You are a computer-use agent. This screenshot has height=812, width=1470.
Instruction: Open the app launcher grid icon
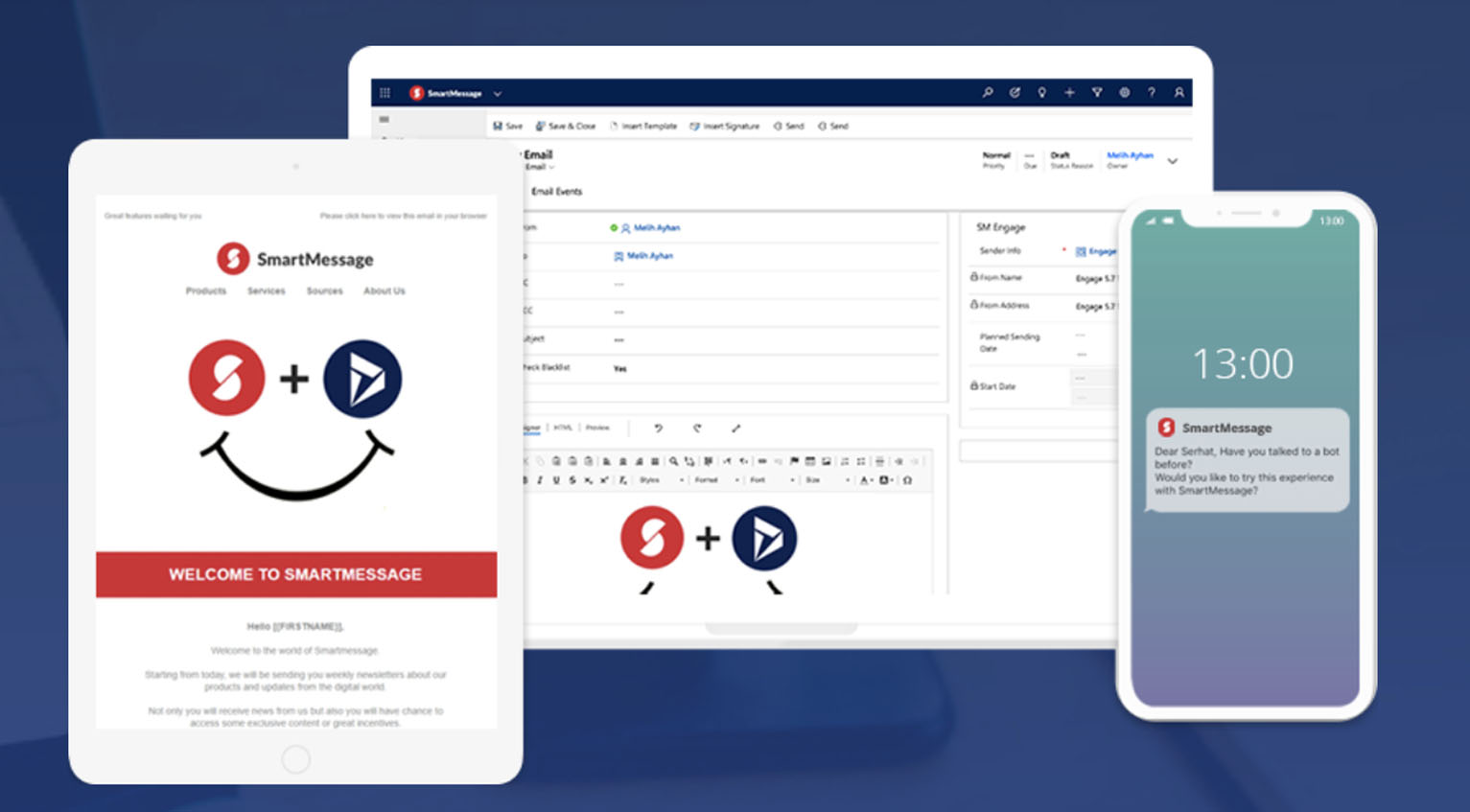[x=385, y=93]
